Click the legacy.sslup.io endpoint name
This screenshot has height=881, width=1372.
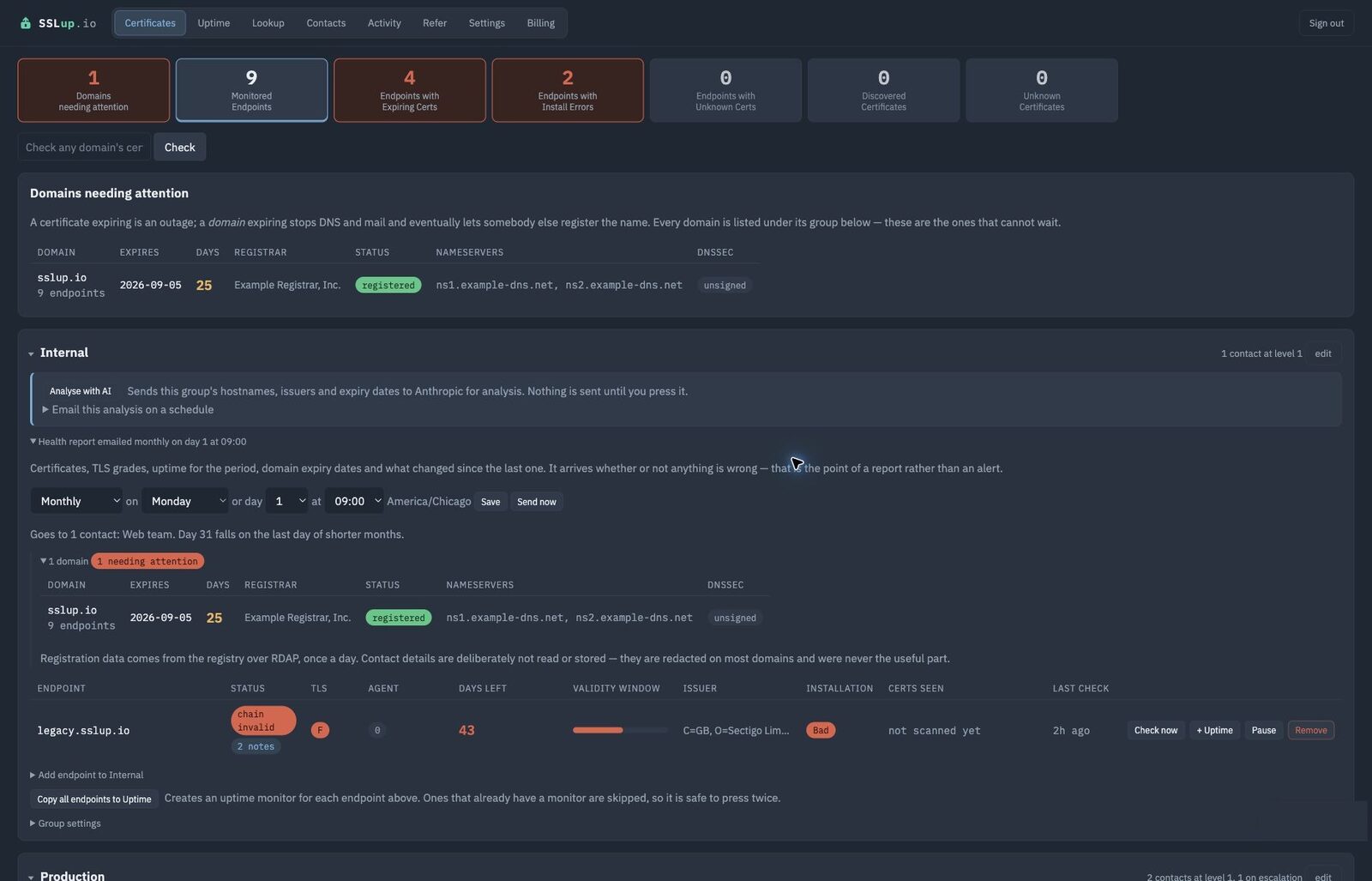coord(83,730)
